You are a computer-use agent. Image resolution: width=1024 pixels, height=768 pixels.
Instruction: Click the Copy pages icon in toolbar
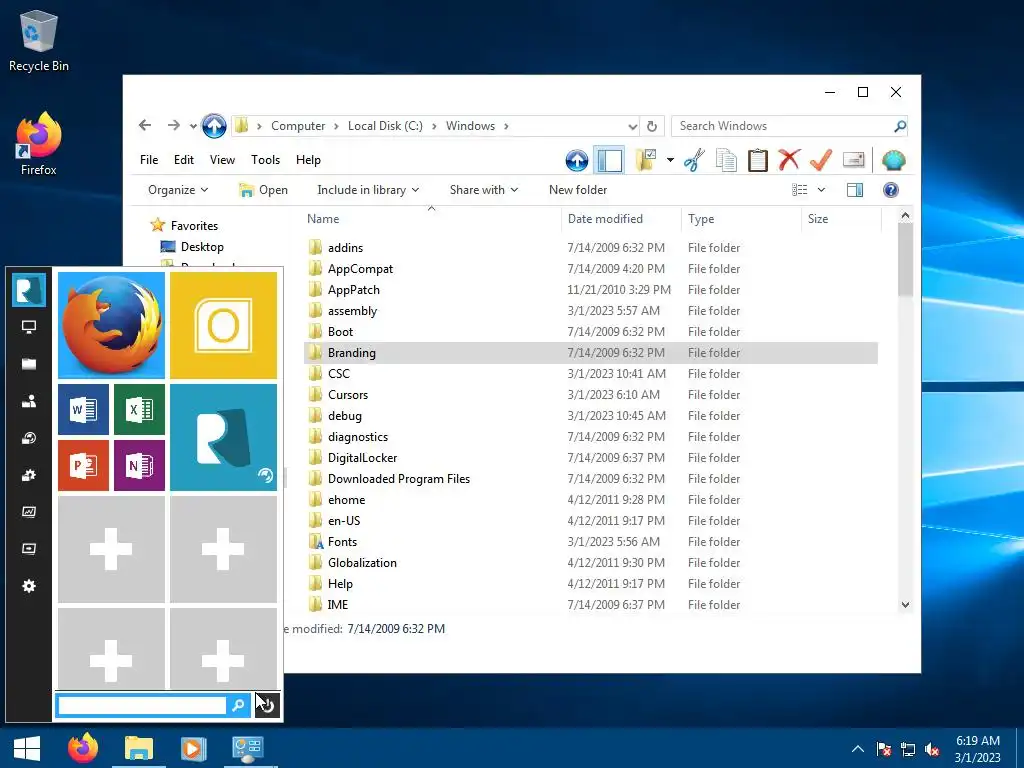(x=726, y=160)
